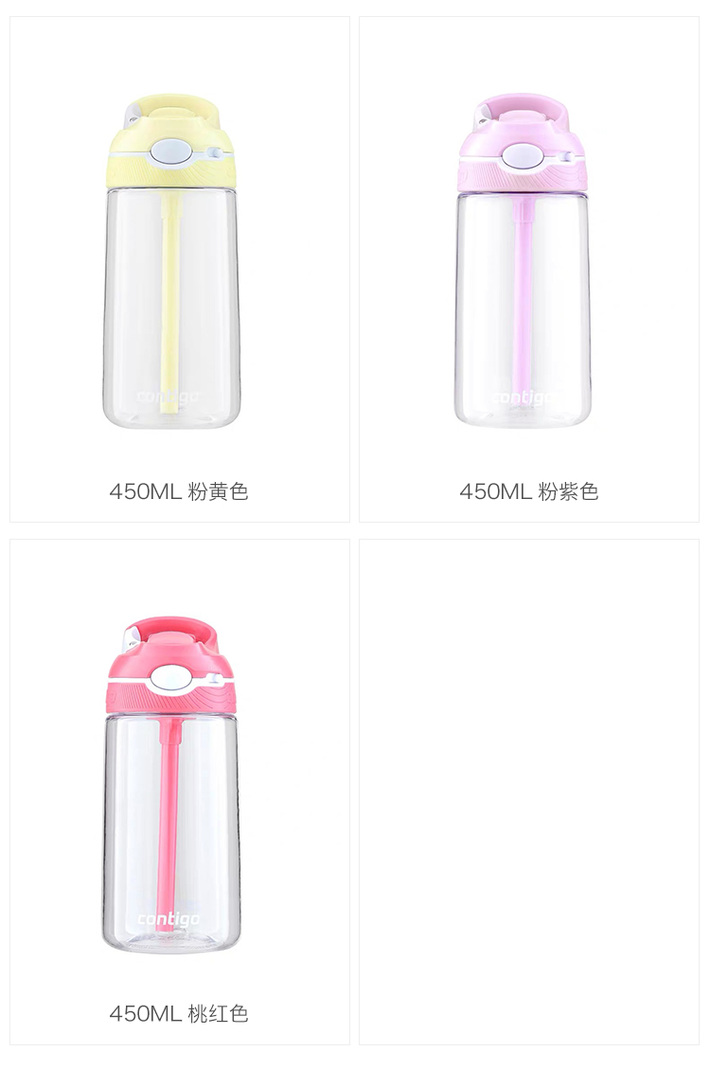Select the purple 450ML bottle image
Viewport: 710px width, 1087px height.
click(x=523, y=261)
